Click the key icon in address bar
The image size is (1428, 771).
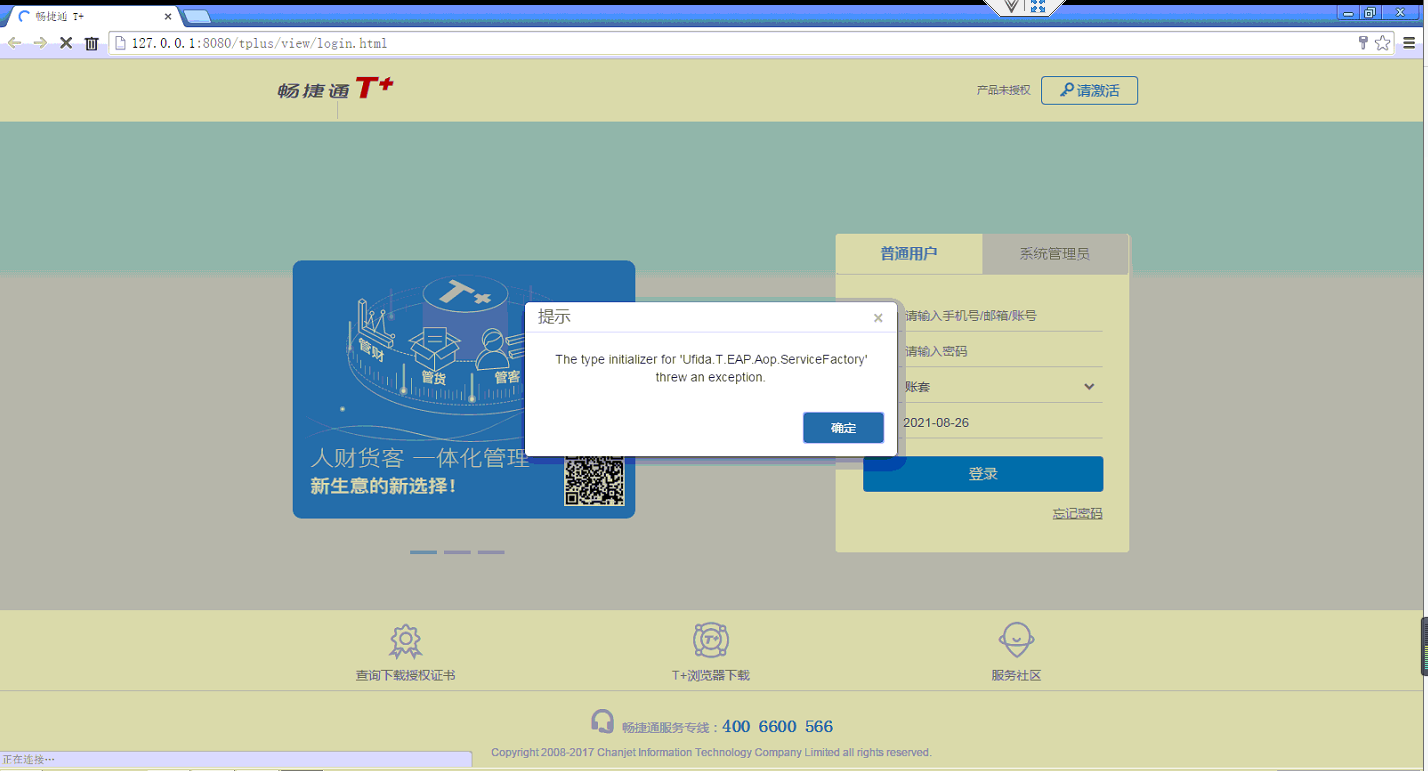(x=1362, y=43)
